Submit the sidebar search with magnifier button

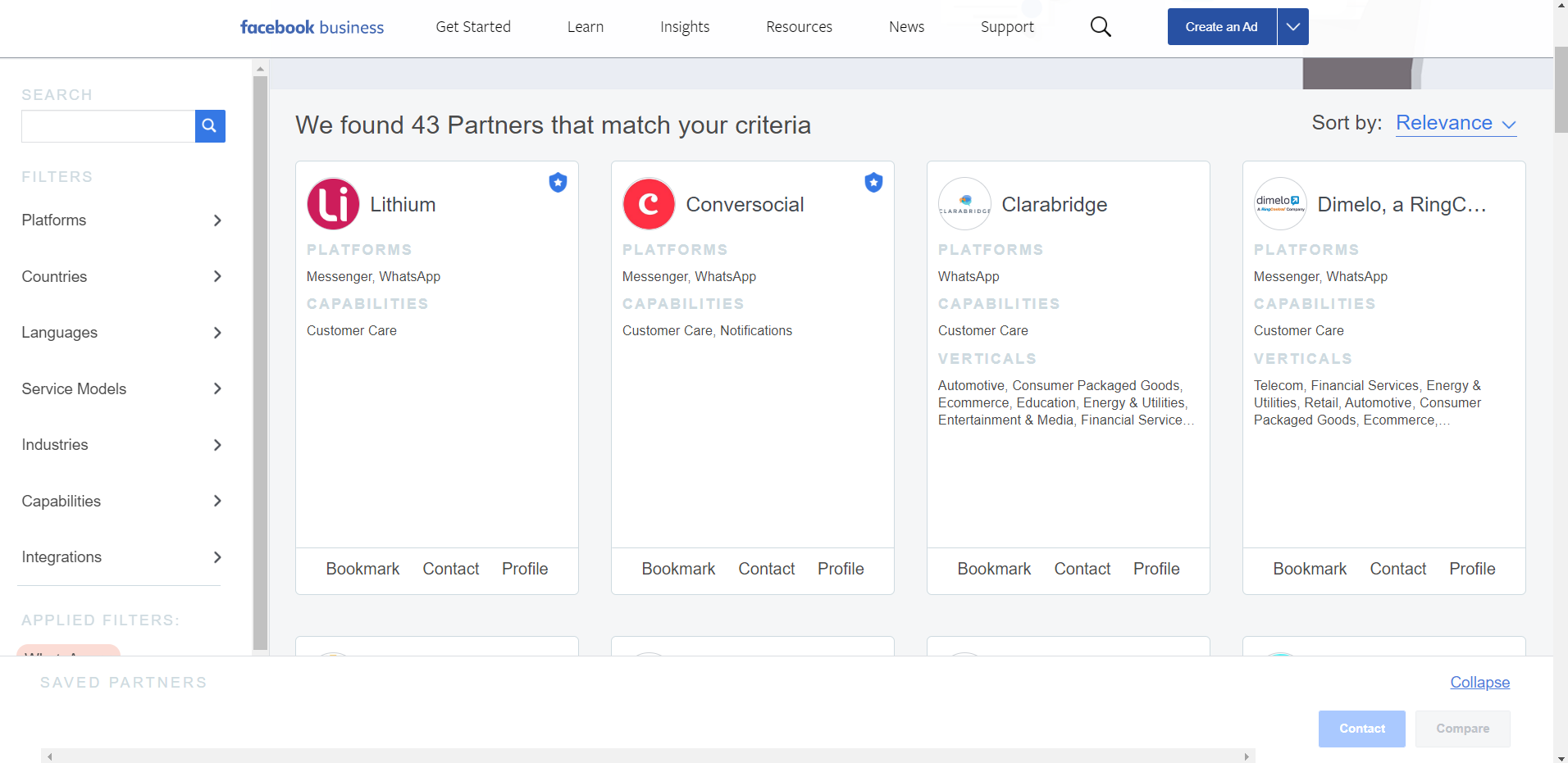pos(210,126)
